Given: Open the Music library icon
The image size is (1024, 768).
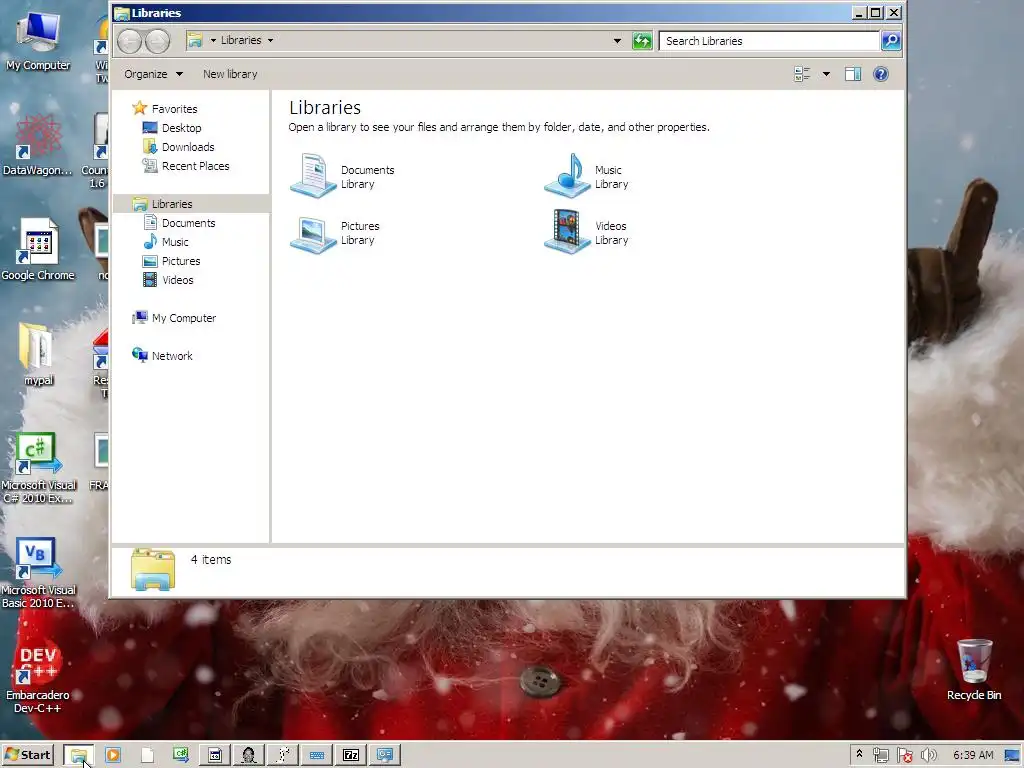Looking at the screenshot, I should point(567,176).
